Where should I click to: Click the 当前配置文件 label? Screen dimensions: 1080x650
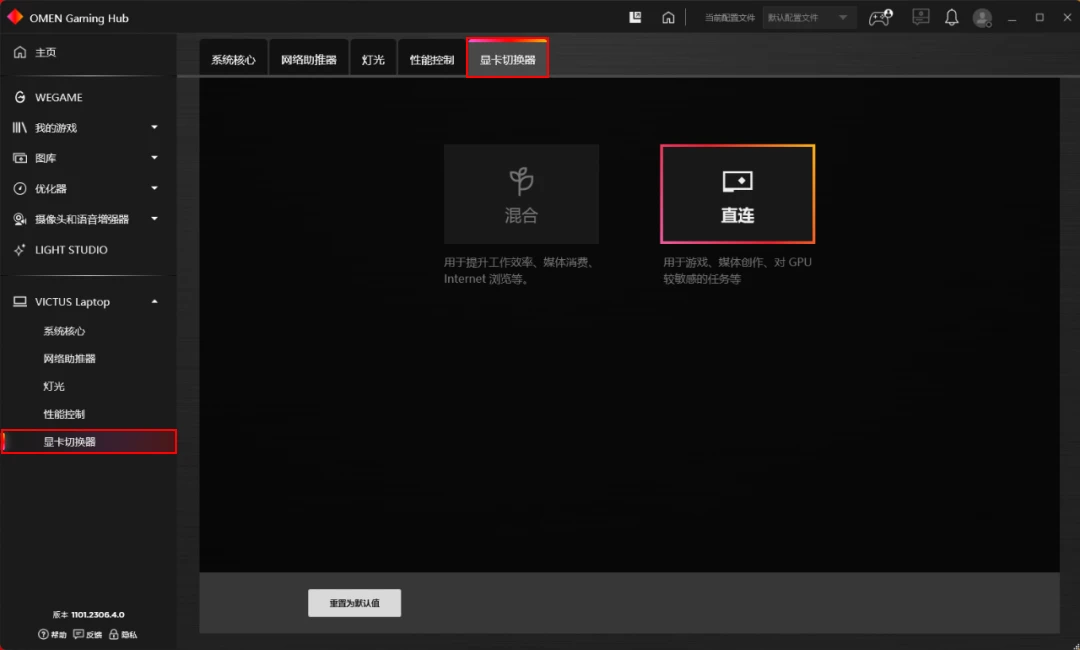729,17
